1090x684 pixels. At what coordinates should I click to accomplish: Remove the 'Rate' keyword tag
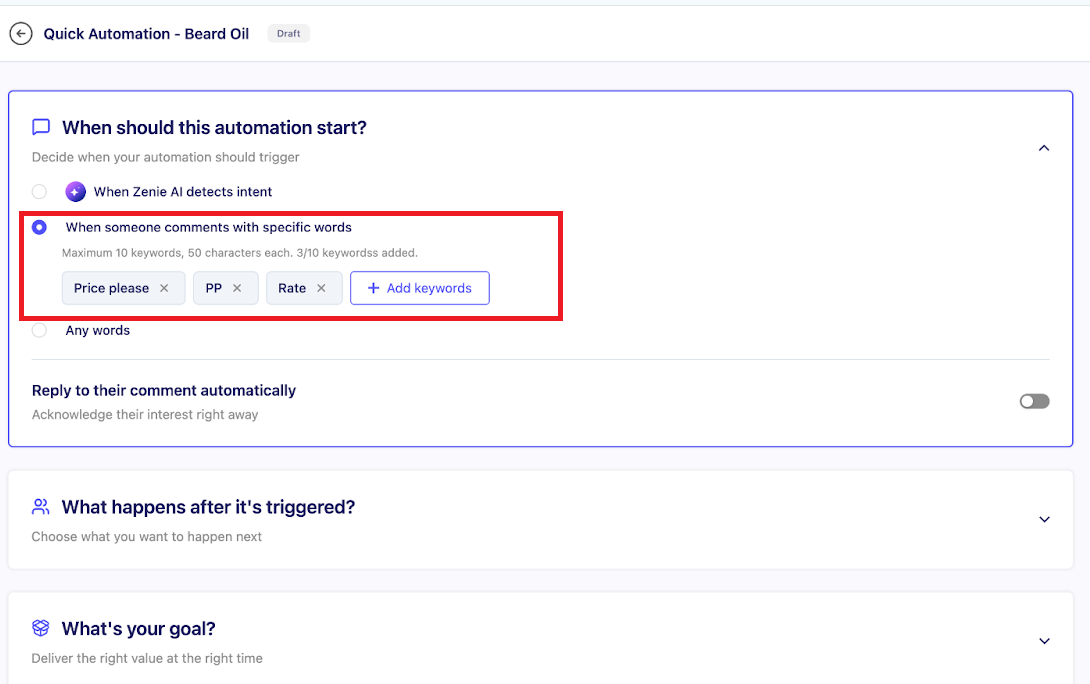click(321, 288)
